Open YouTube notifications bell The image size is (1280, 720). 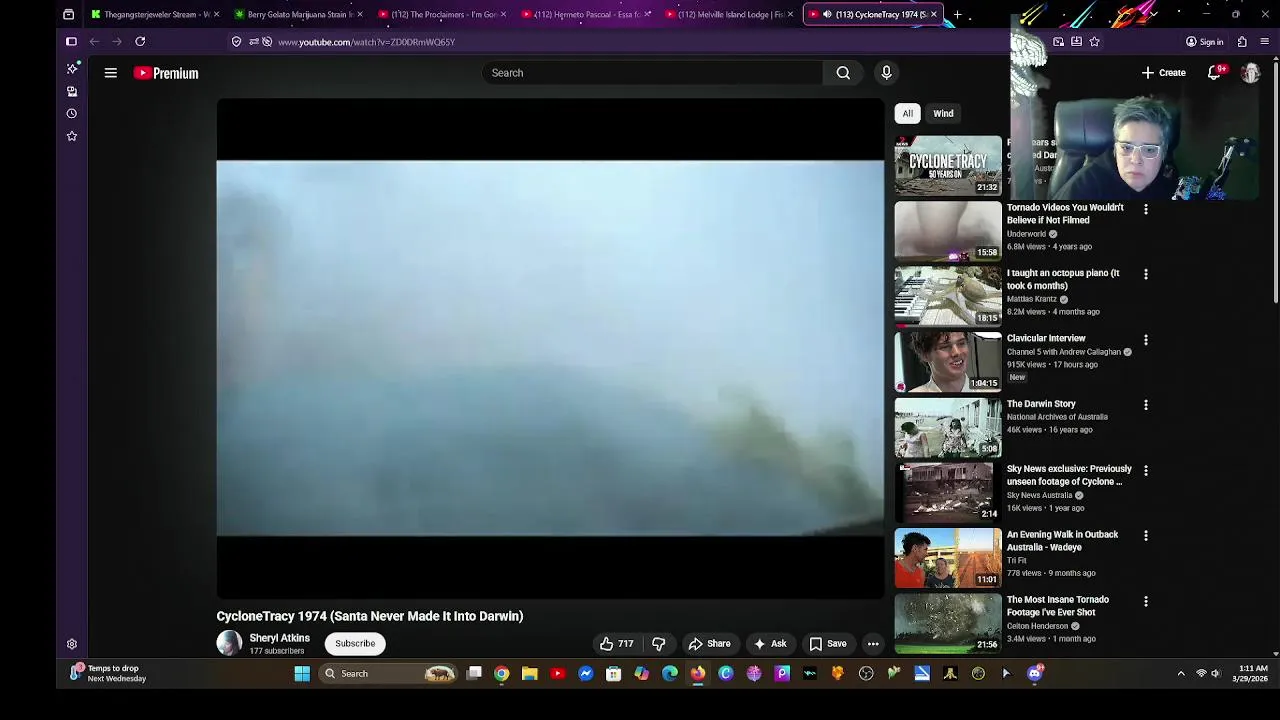[1215, 73]
